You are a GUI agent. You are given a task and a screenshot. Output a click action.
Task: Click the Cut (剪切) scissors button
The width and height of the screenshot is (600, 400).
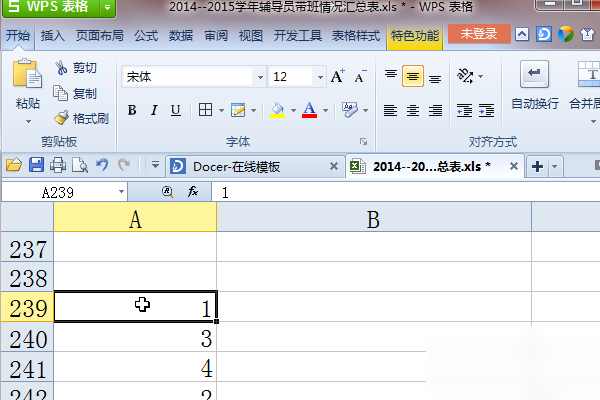[x=77, y=68]
